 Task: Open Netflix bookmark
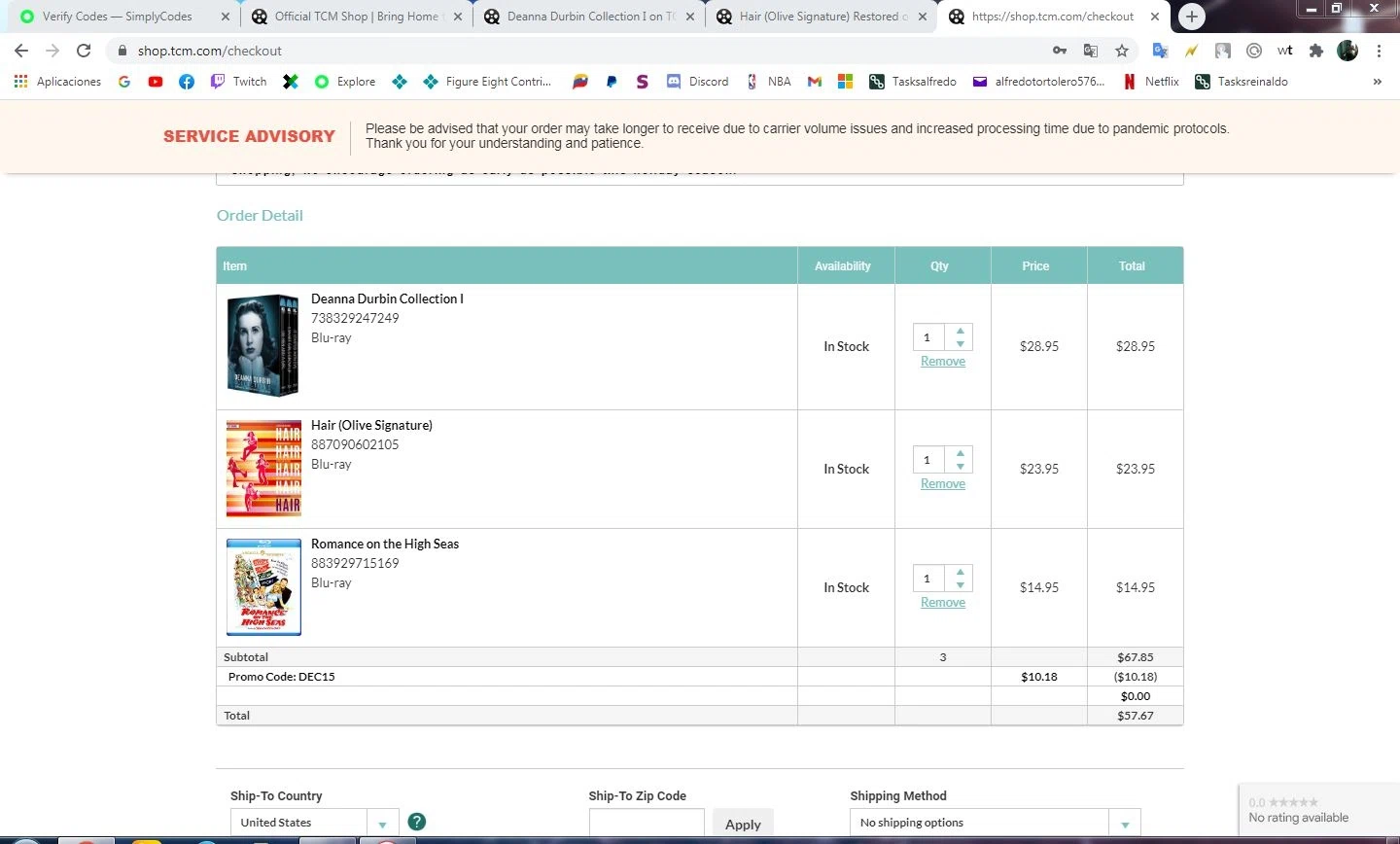coord(1150,82)
